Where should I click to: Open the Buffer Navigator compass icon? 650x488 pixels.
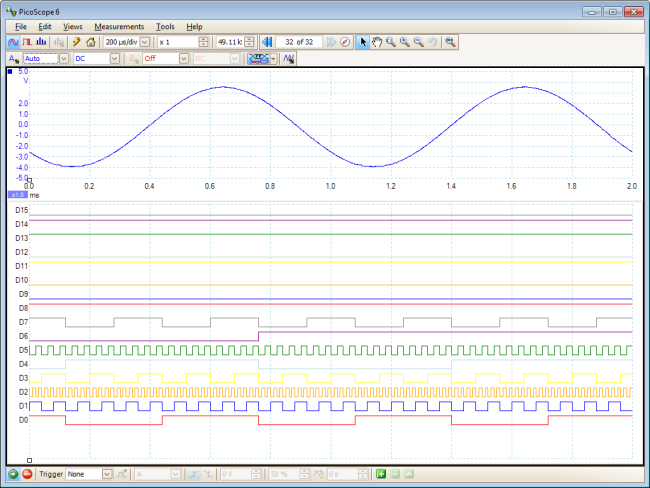click(x=345, y=42)
